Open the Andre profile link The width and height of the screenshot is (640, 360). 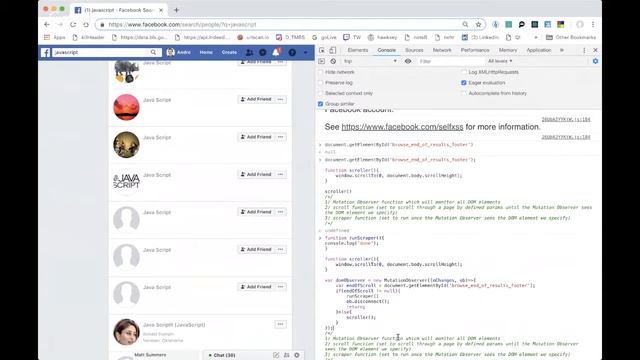[x=179, y=52]
